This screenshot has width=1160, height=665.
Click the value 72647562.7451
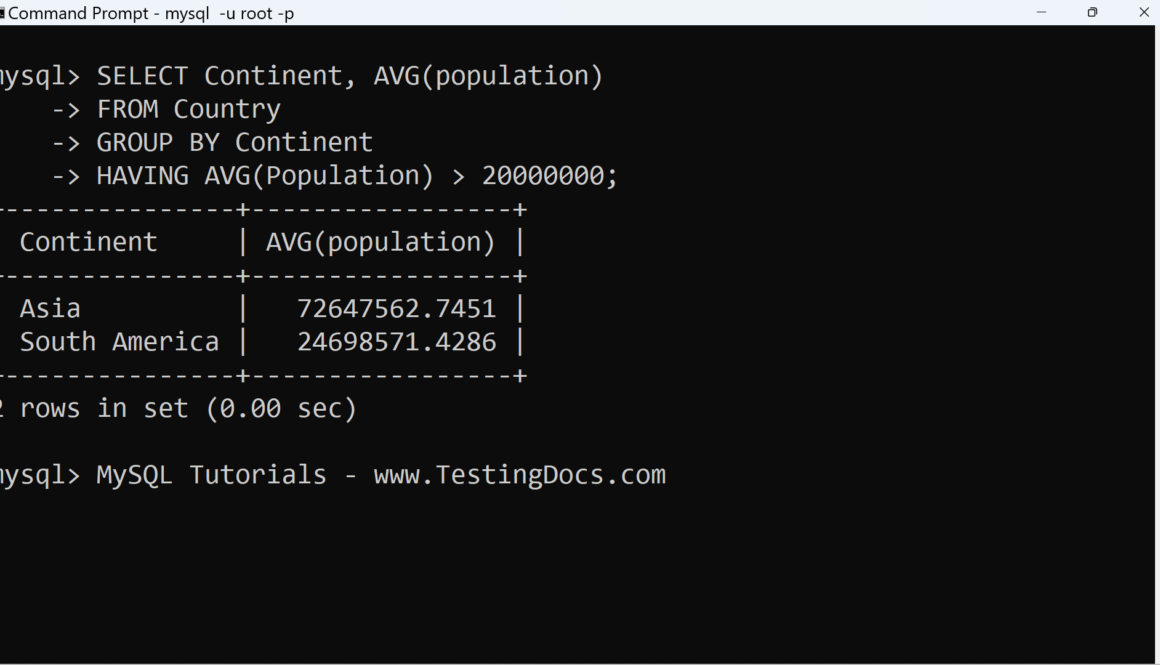(x=396, y=308)
